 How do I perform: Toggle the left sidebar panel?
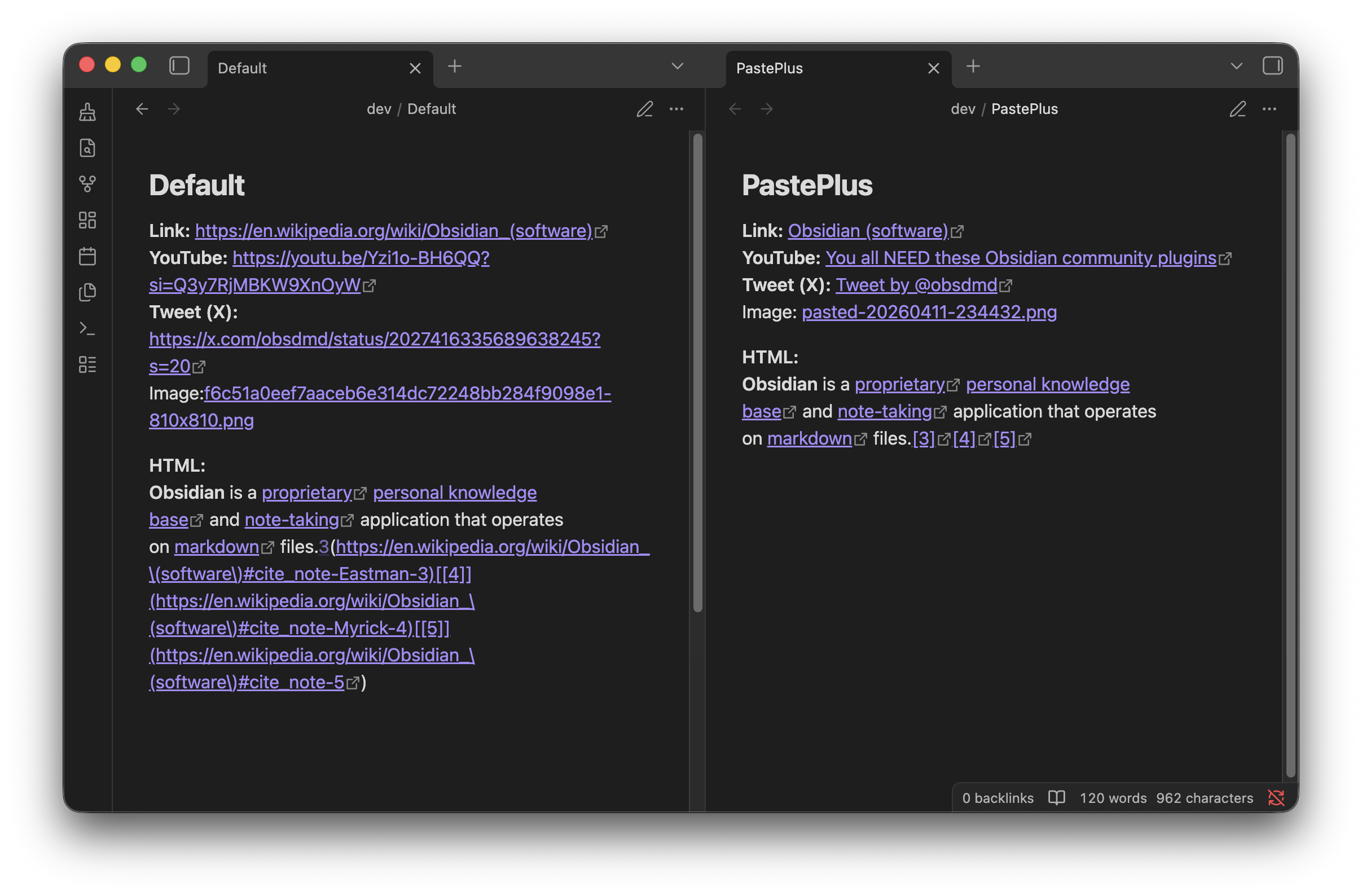(179, 66)
